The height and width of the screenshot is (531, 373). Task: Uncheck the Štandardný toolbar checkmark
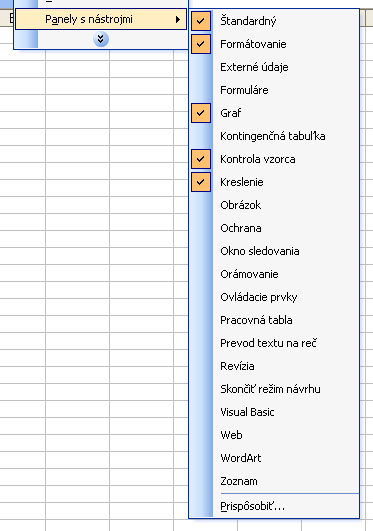(201, 21)
